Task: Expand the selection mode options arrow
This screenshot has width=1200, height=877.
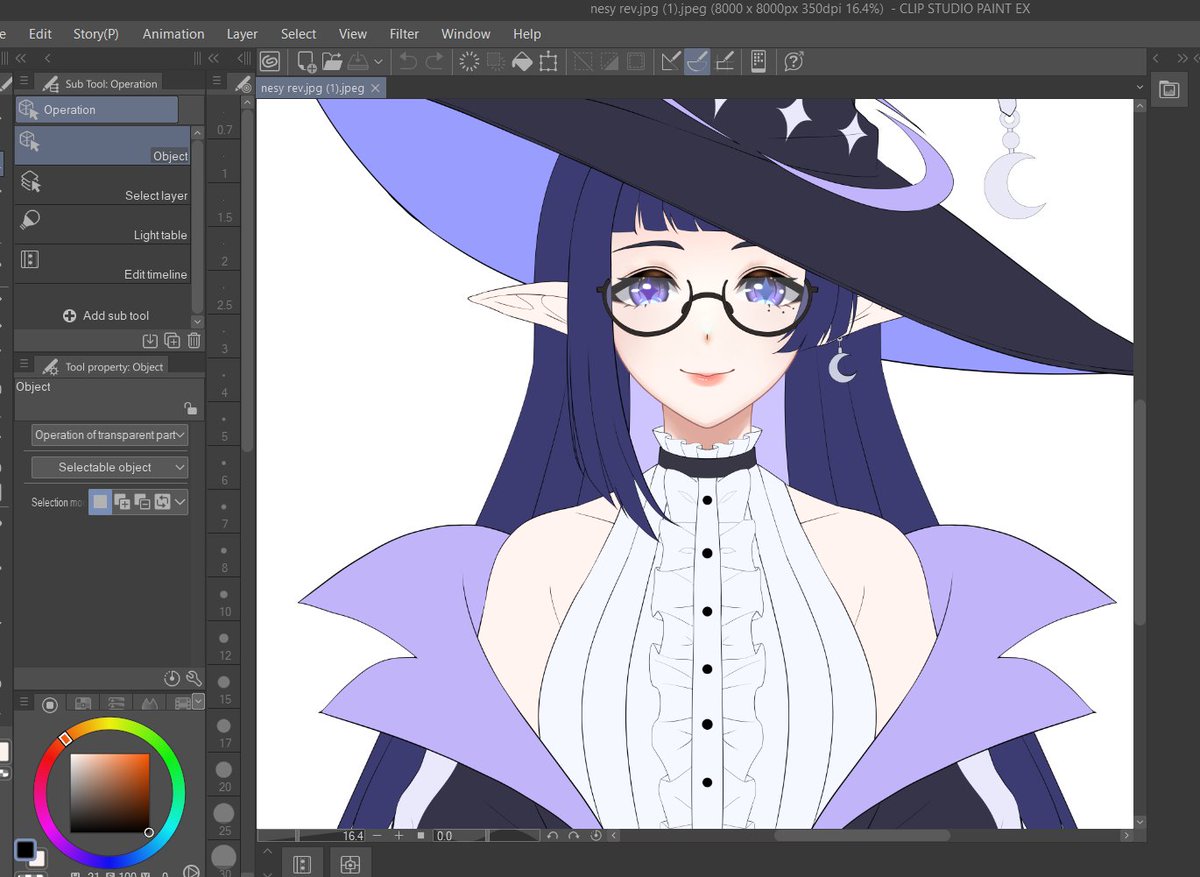Action: click(x=180, y=502)
